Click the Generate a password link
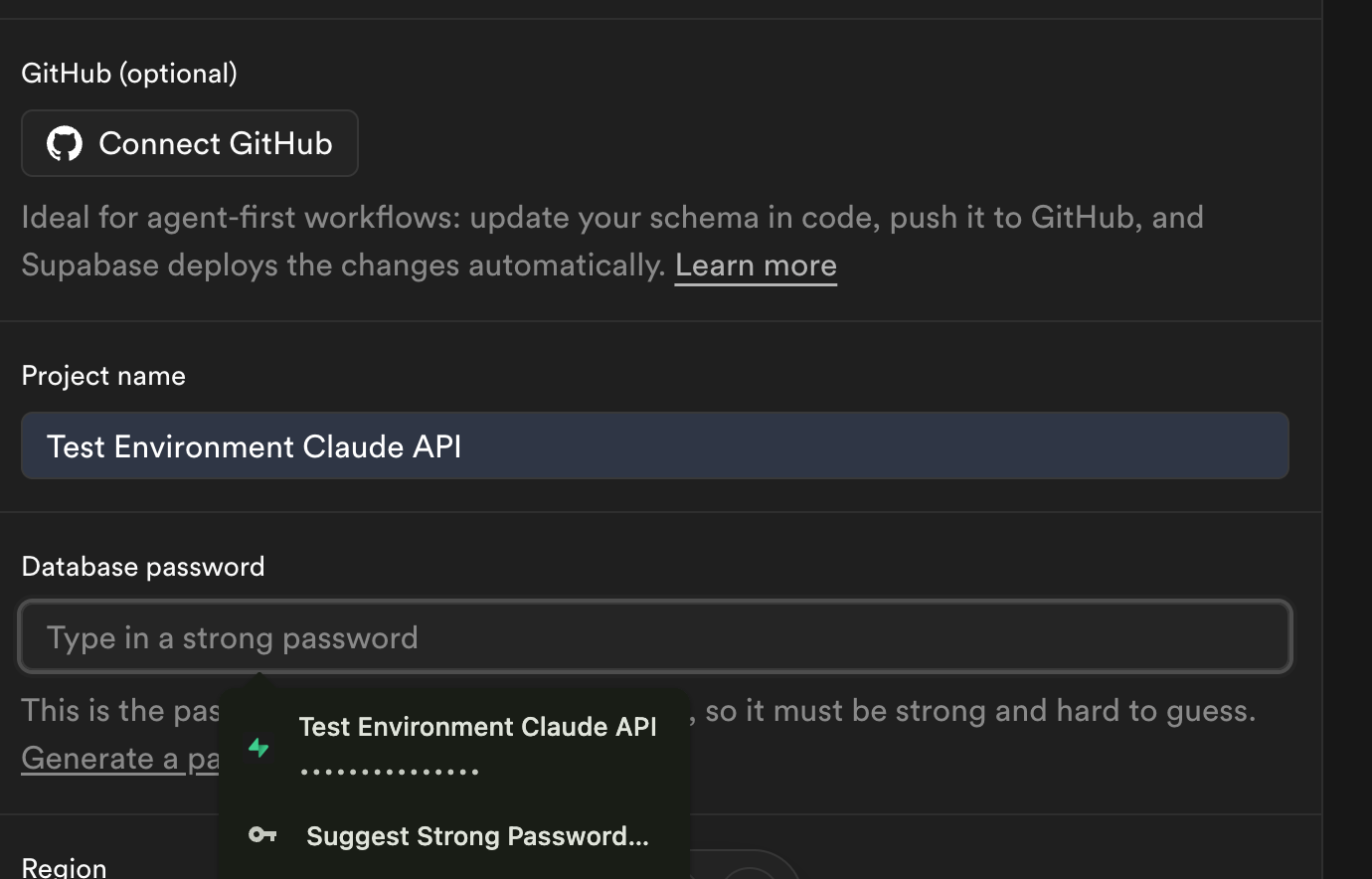The height and width of the screenshot is (879, 1372). click(120, 759)
